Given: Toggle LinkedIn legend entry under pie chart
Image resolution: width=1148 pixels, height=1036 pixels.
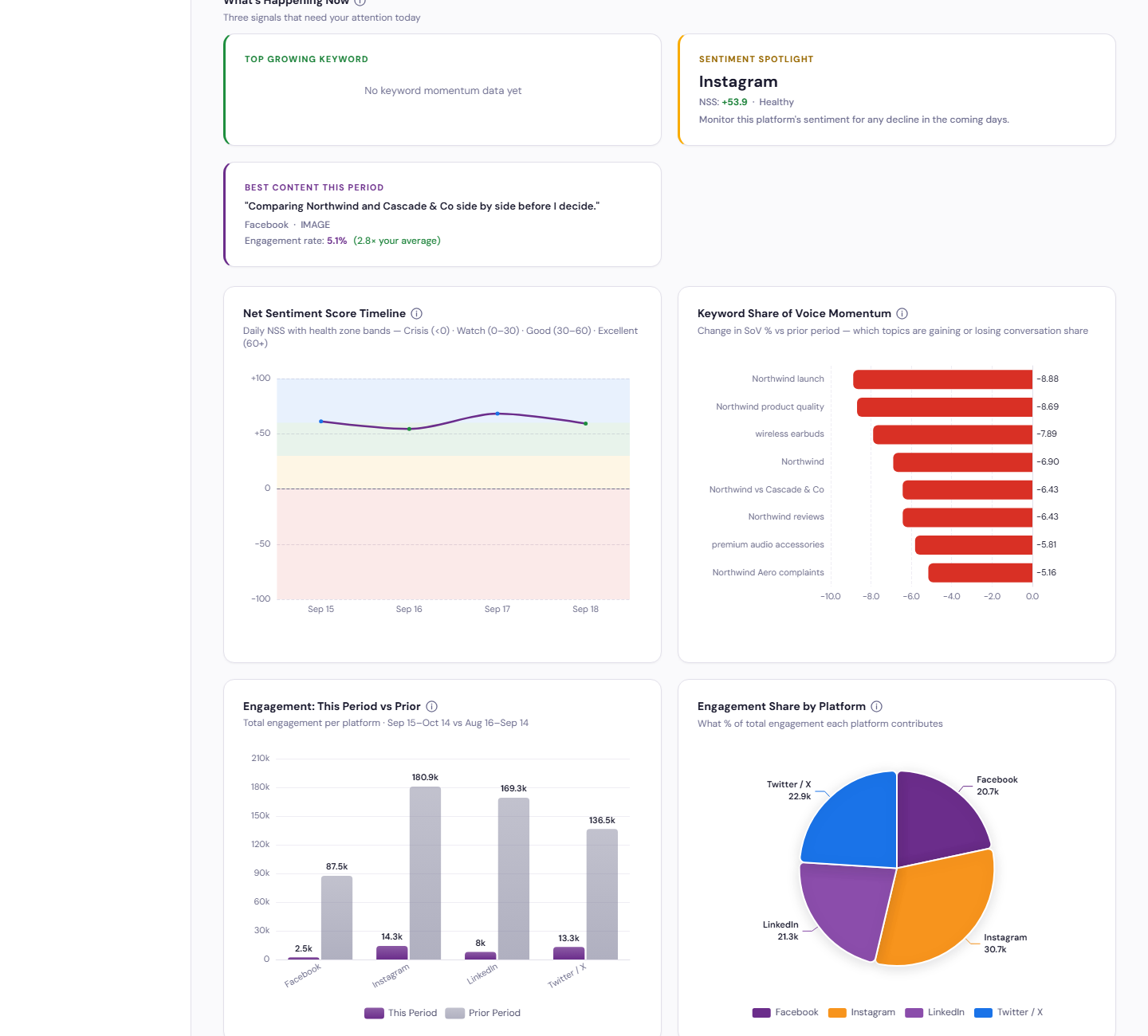Looking at the screenshot, I should (x=935, y=1013).
